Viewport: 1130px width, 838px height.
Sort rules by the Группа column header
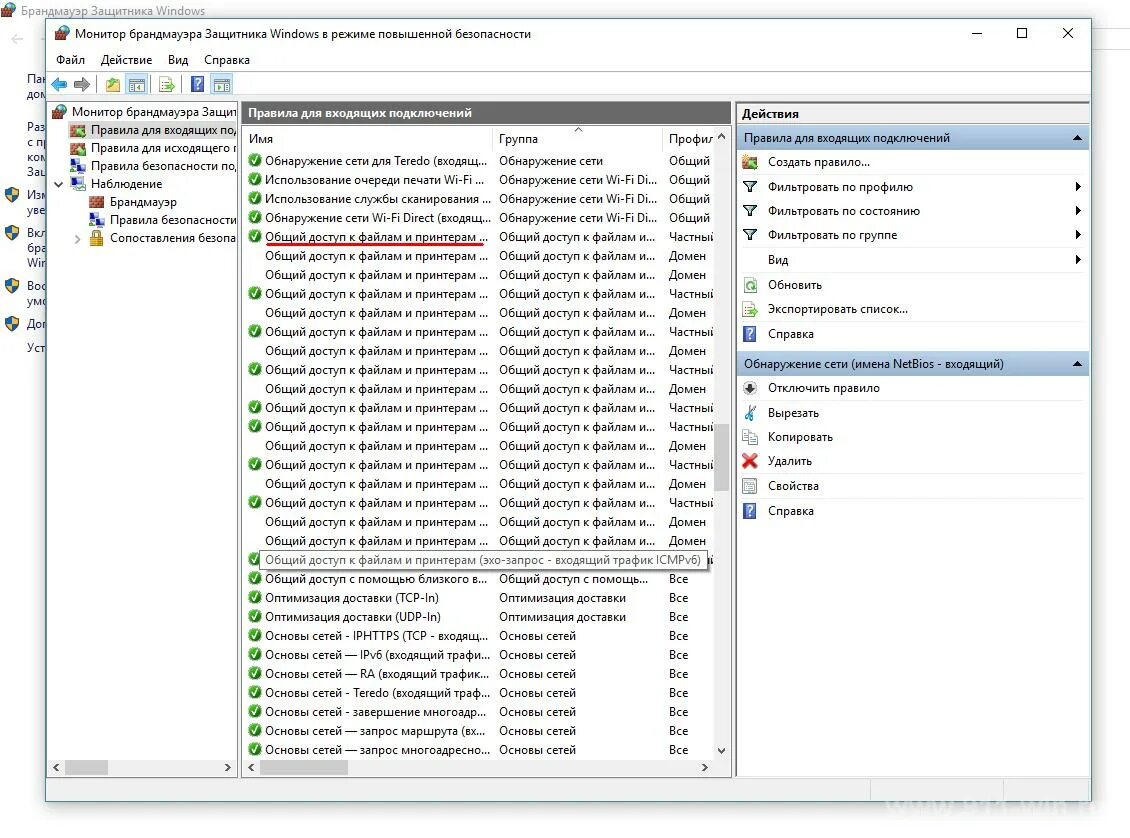[x=577, y=138]
